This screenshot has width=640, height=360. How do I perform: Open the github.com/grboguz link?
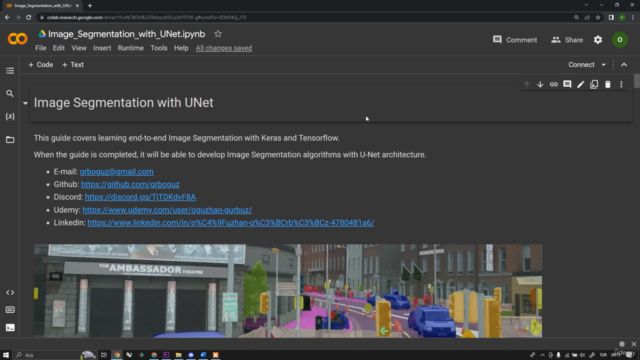(x=130, y=184)
